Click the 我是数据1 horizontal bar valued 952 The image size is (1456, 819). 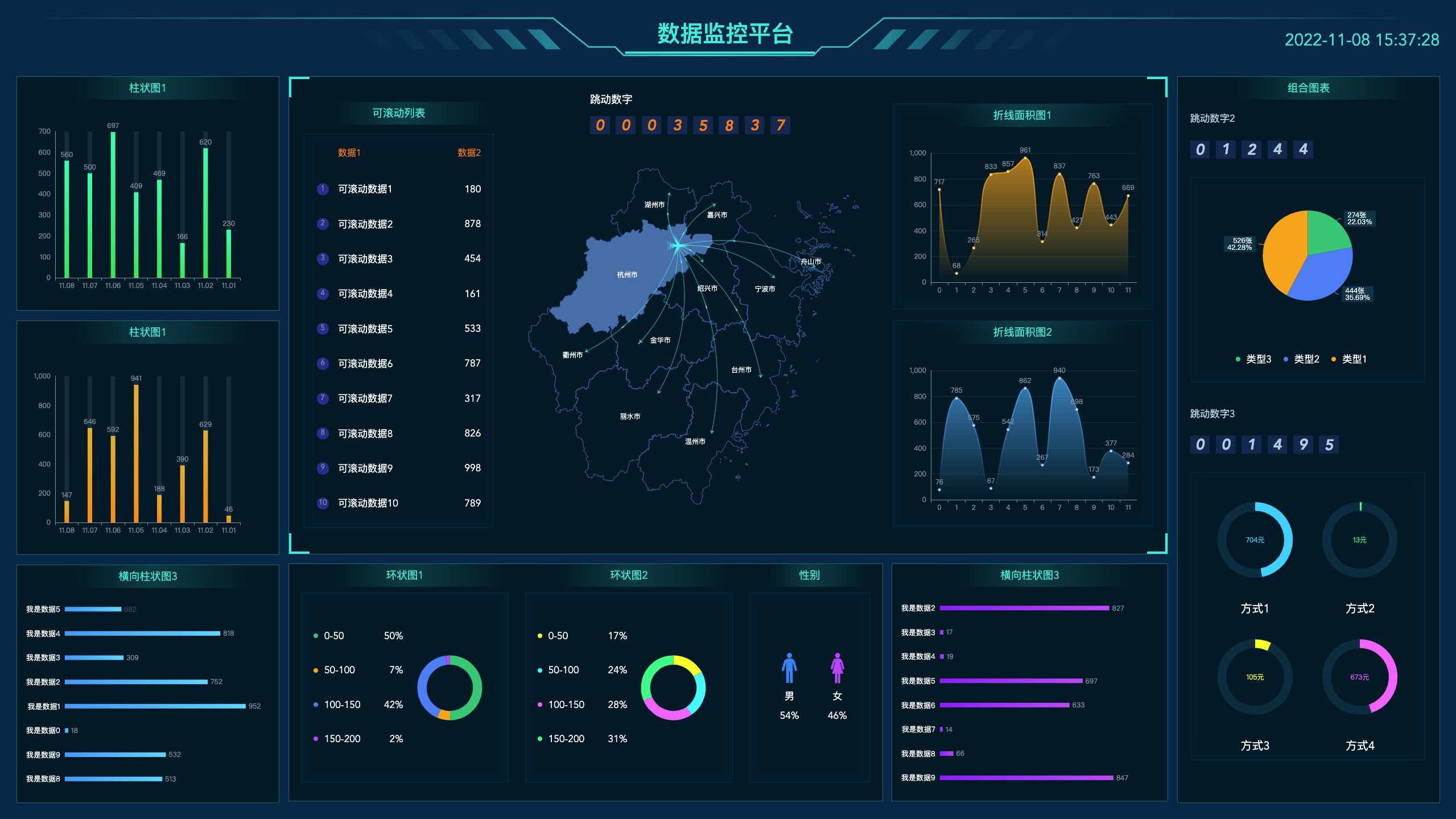[155, 706]
